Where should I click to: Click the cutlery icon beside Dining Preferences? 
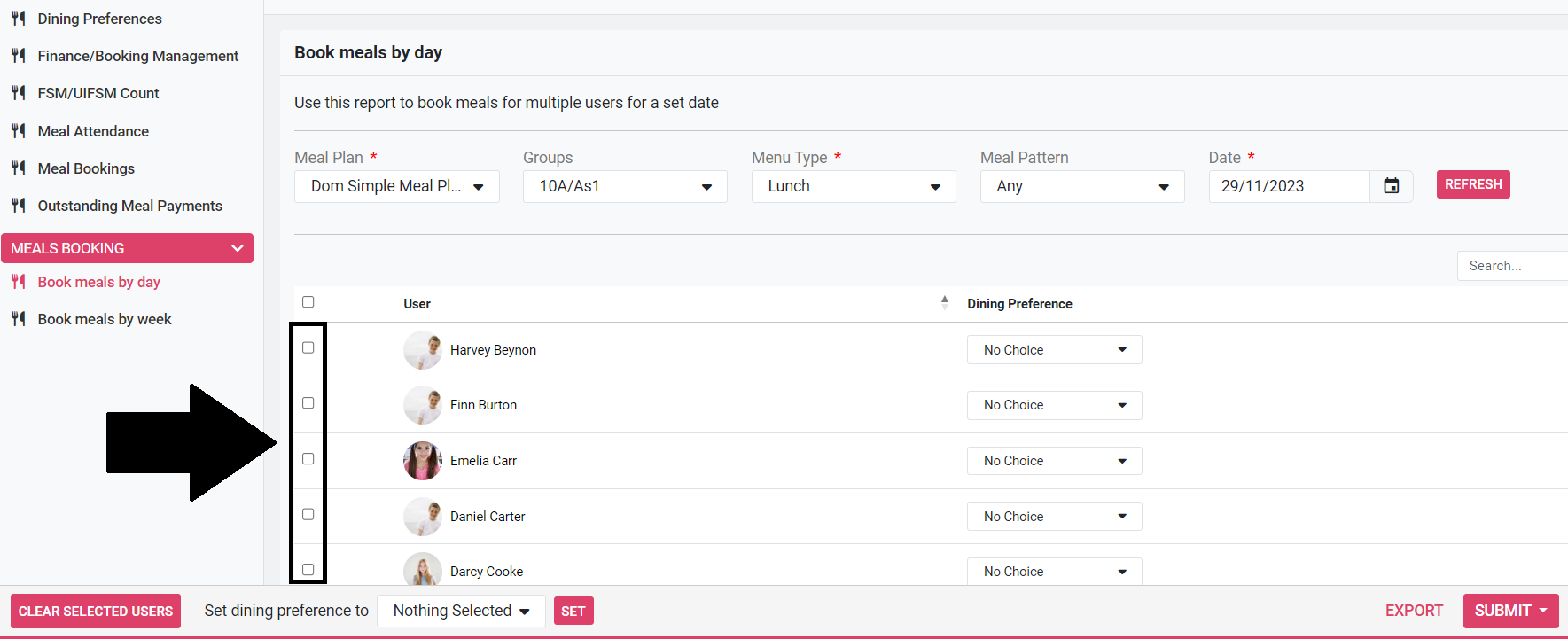pyautogui.click(x=19, y=19)
